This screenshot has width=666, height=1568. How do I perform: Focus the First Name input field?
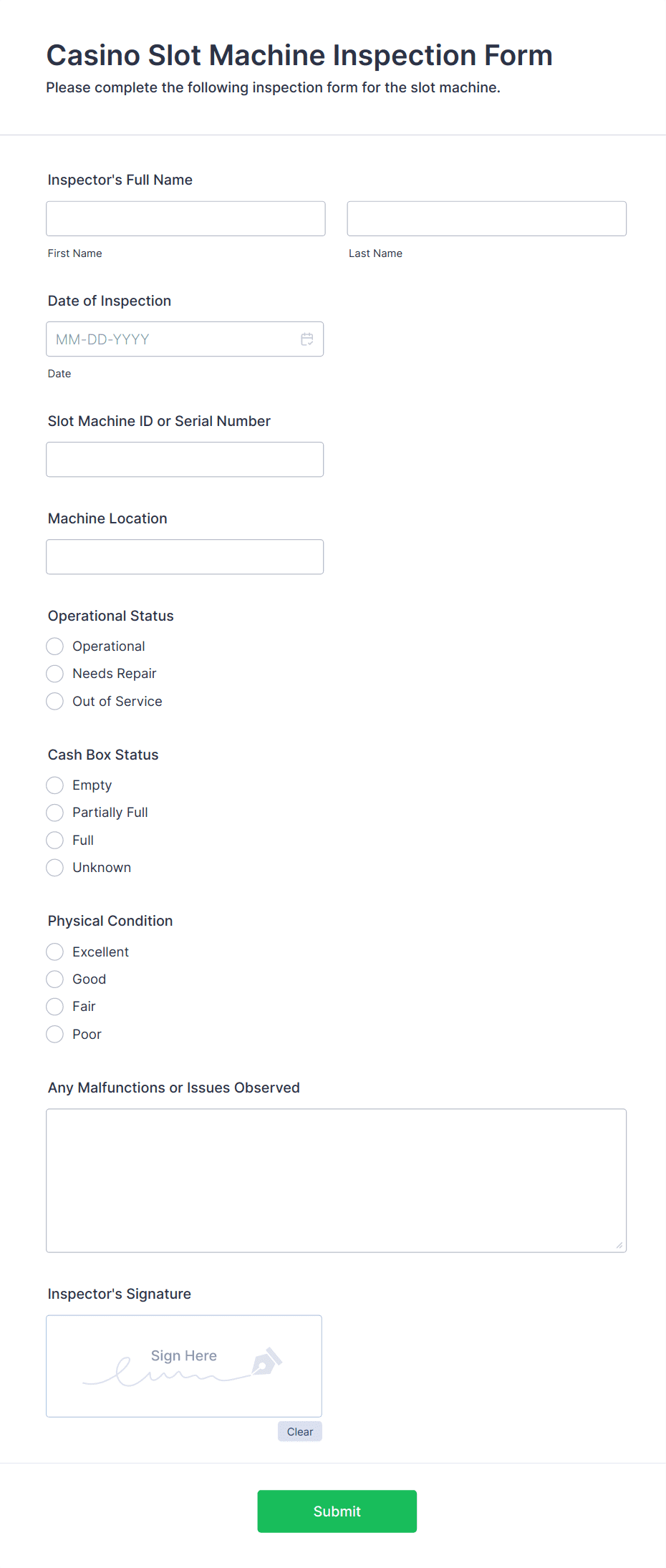coord(185,218)
